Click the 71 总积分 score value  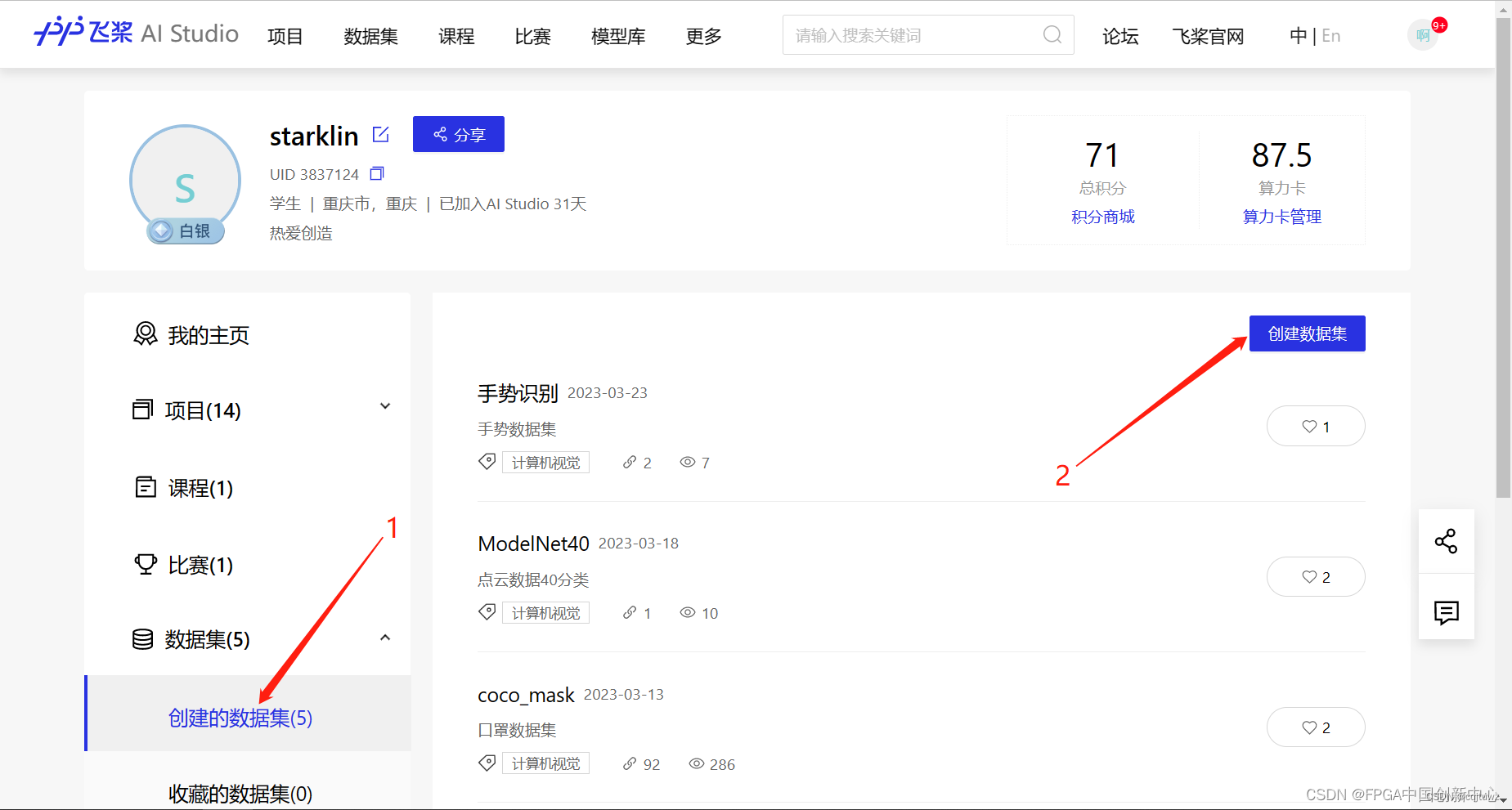[1102, 155]
